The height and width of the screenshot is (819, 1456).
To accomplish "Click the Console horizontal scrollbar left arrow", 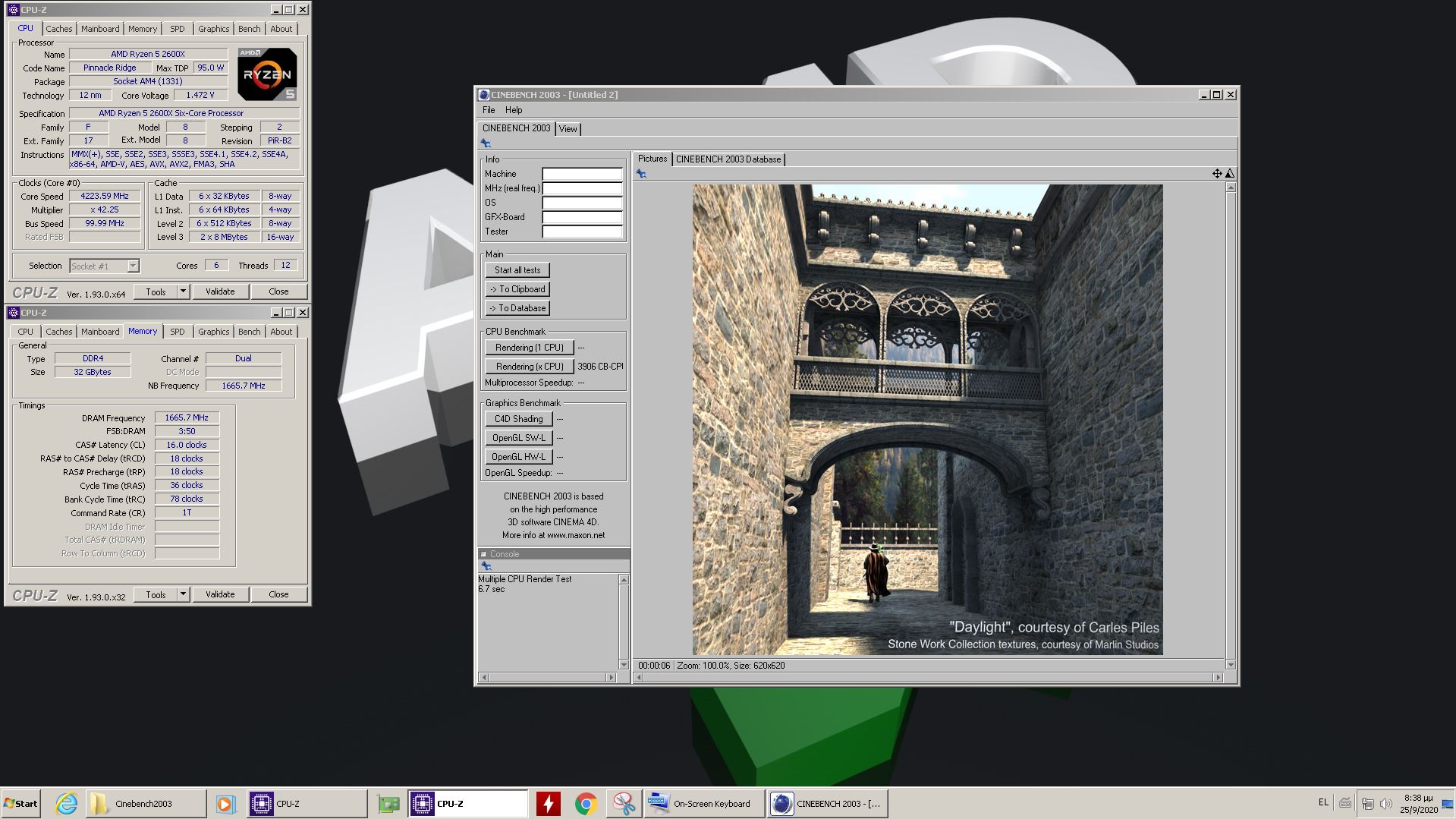I will 484,677.
